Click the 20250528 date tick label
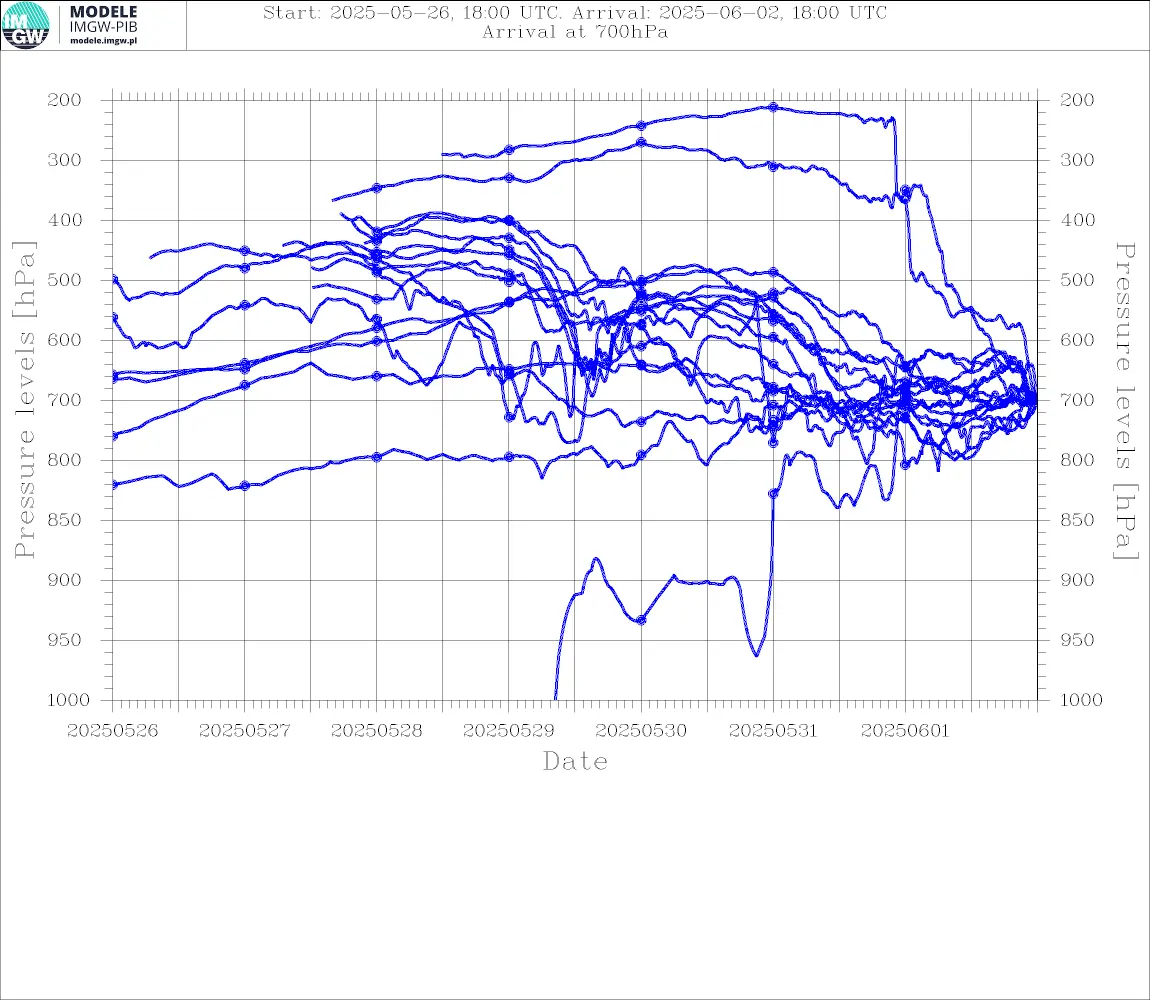The height and width of the screenshot is (1000, 1150). pos(377,731)
